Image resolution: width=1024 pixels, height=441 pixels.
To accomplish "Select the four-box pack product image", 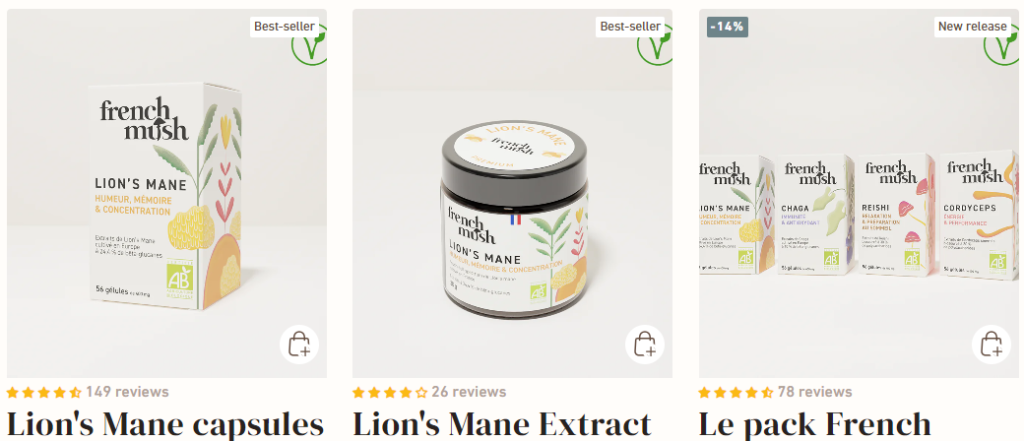I will 859,193.
